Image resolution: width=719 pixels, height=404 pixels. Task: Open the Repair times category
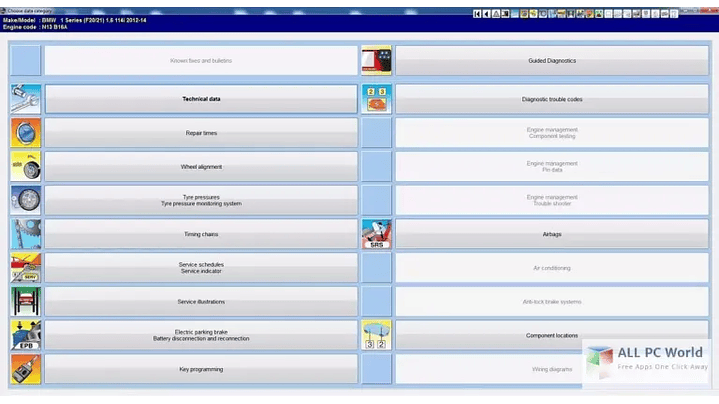click(201, 133)
